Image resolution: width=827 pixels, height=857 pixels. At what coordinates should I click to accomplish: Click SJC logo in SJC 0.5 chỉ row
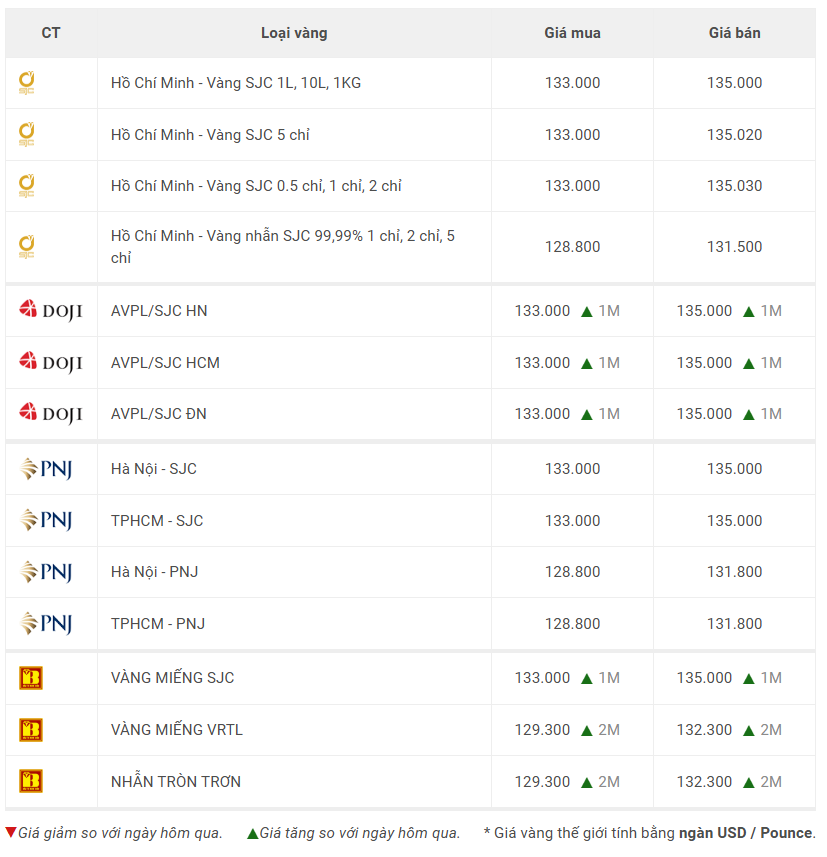tap(26, 186)
